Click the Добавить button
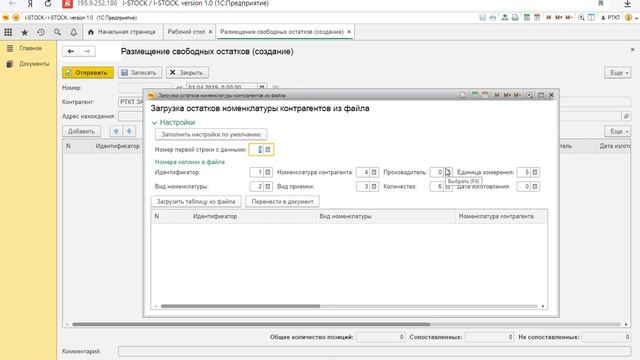Viewport: 640px width, 360px height. tap(82, 131)
